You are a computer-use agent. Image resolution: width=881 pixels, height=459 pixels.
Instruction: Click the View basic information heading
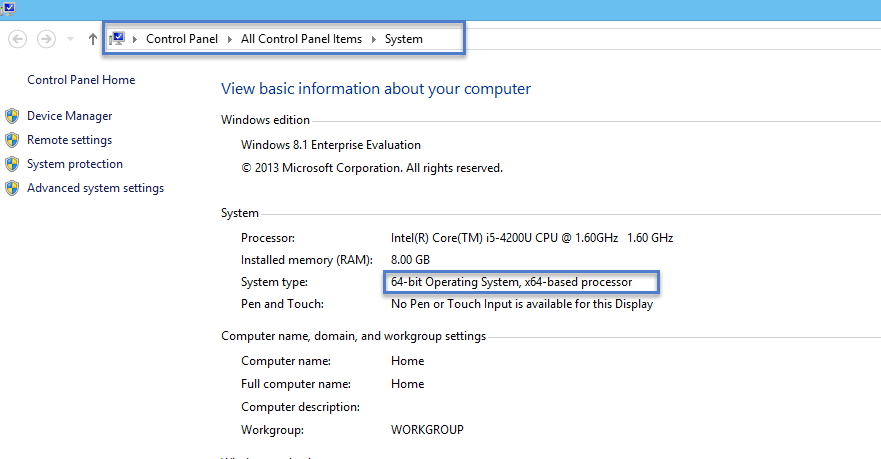[x=375, y=89]
